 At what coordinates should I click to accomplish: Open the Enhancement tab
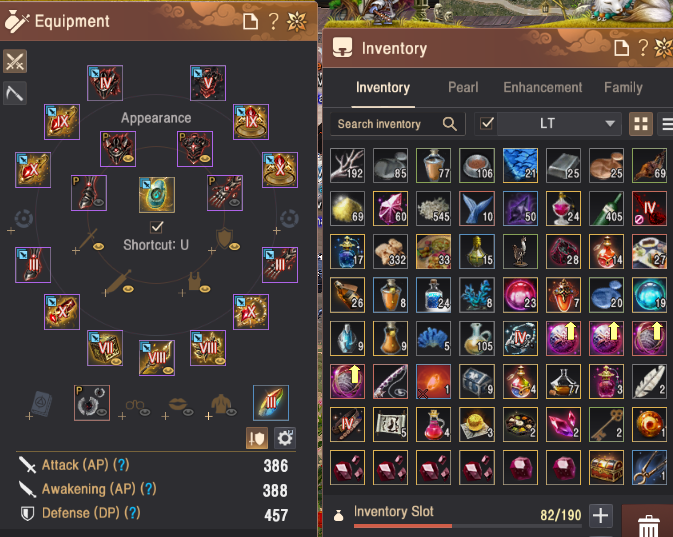click(x=543, y=88)
